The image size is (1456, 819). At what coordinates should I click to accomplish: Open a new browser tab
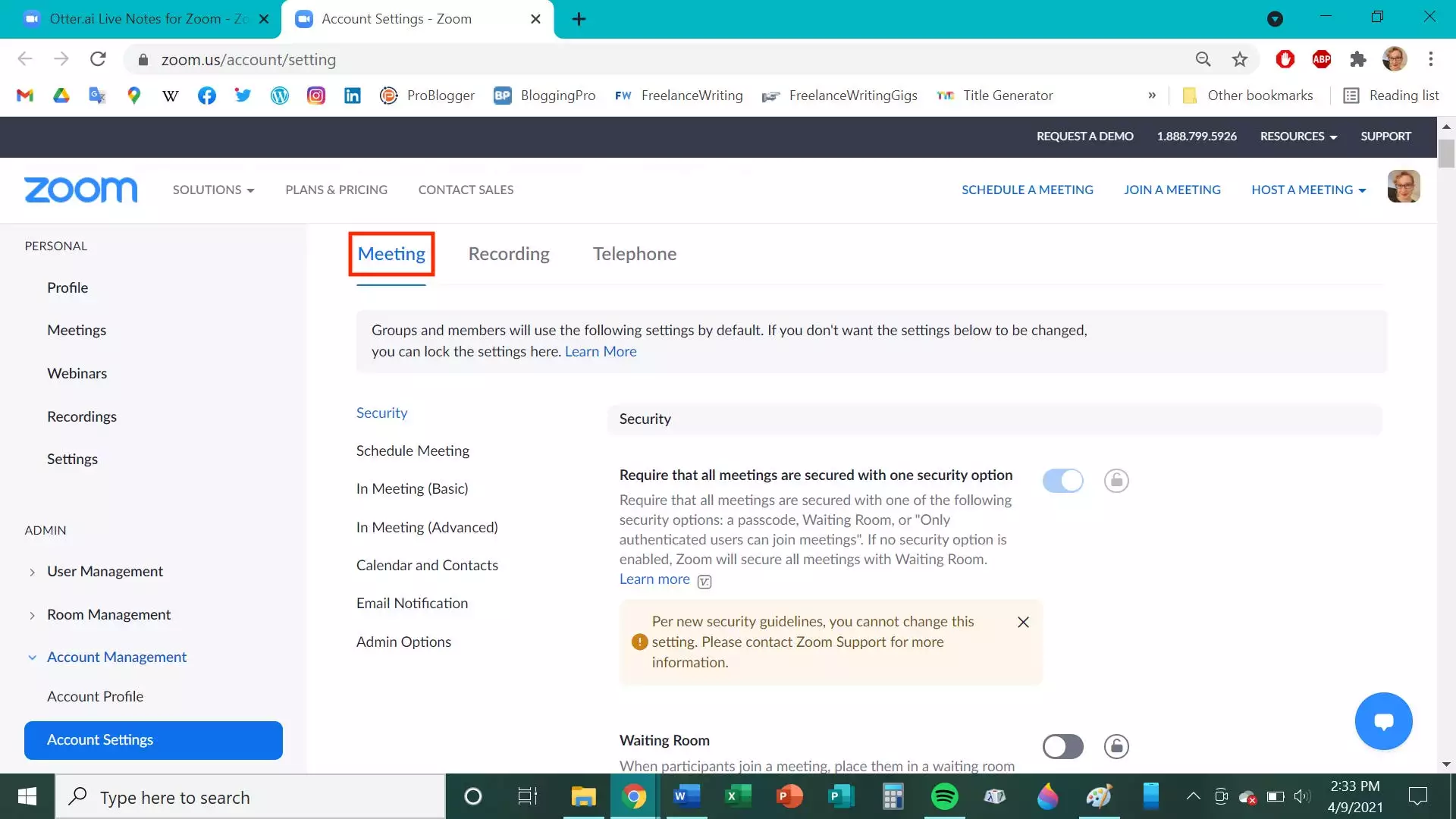click(579, 19)
